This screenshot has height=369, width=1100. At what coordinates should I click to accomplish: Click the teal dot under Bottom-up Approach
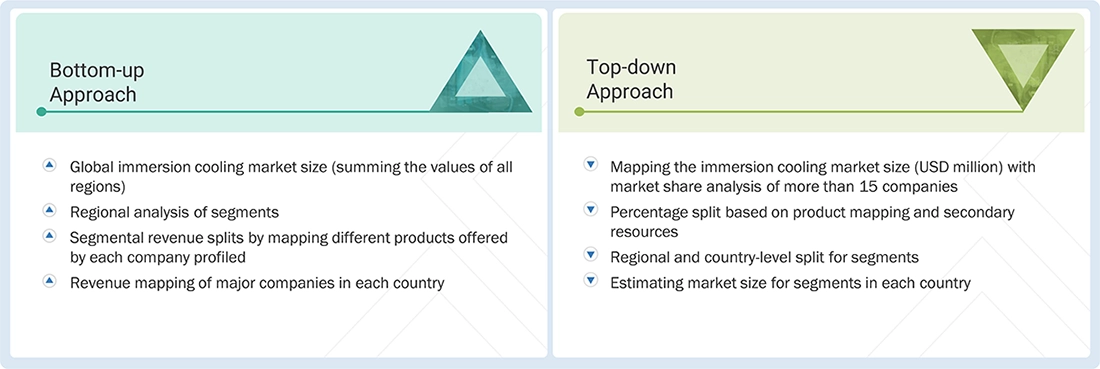[41, 112]
